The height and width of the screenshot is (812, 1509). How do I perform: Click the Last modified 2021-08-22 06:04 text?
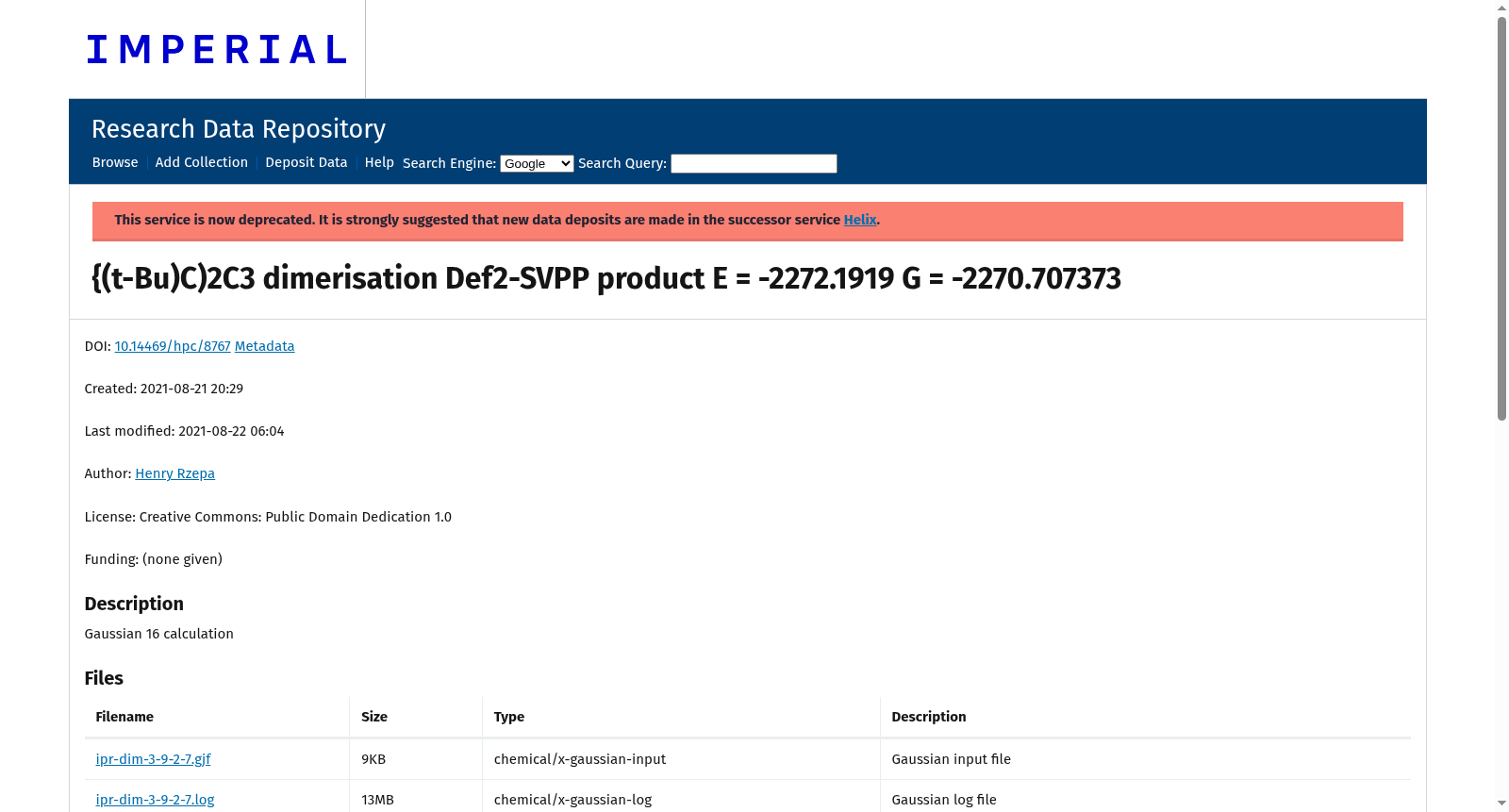click(x=184, y=431)
